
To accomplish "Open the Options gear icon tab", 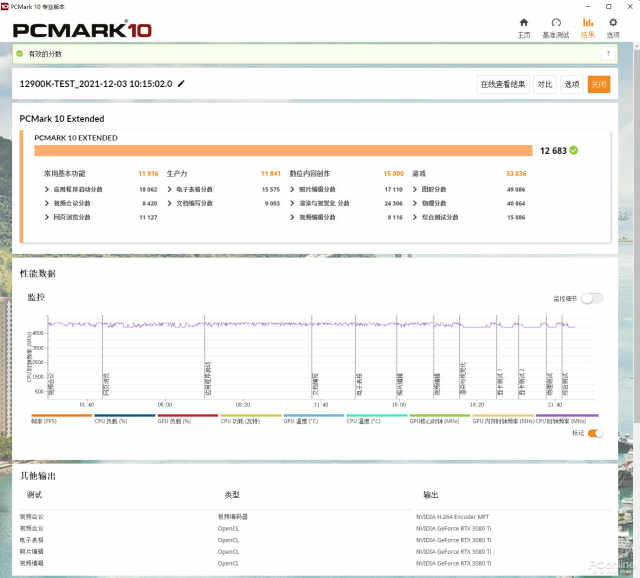I will pyautogui.click(x=613, y=22).
